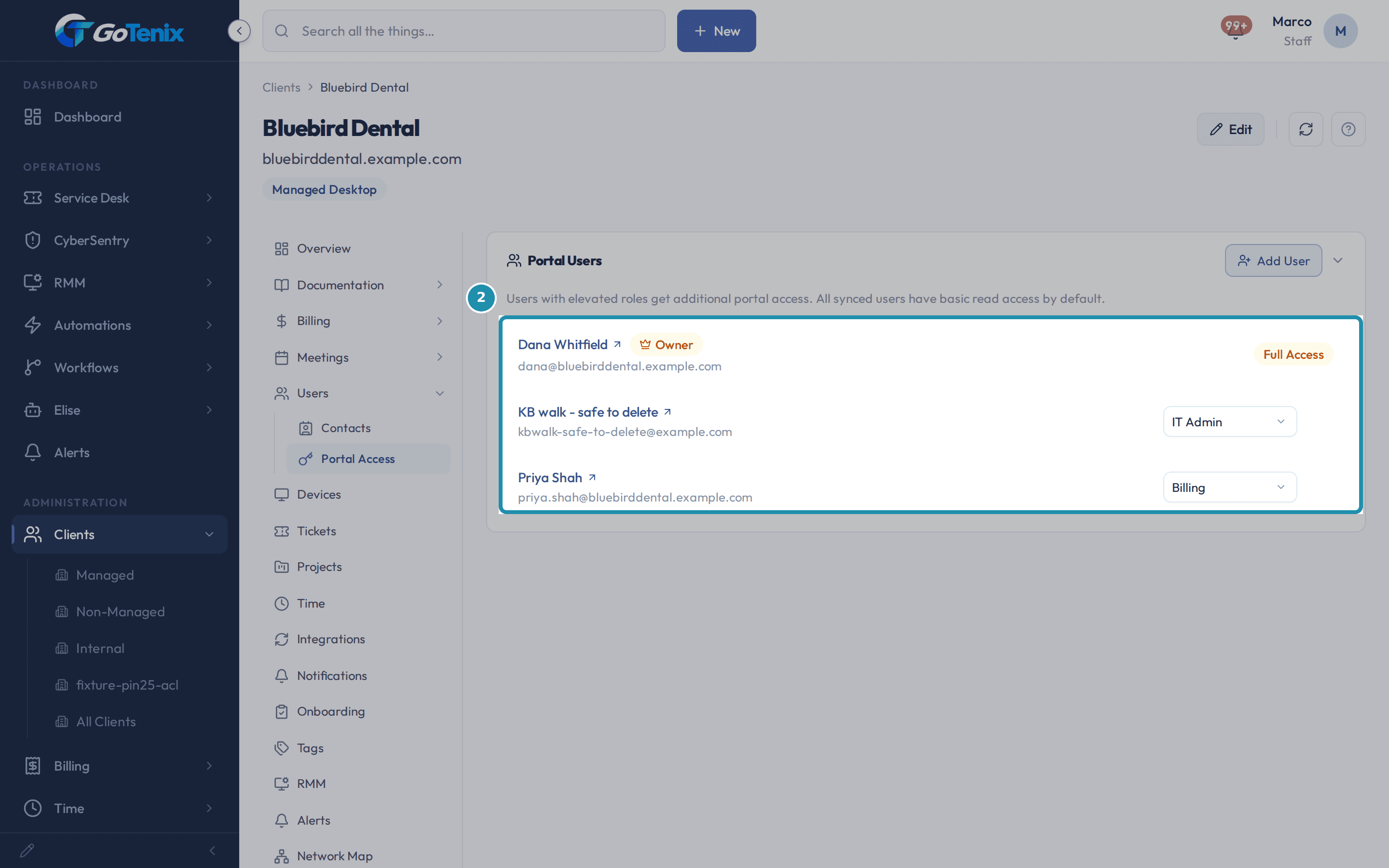Click the Tags icon

coord(281,748)
